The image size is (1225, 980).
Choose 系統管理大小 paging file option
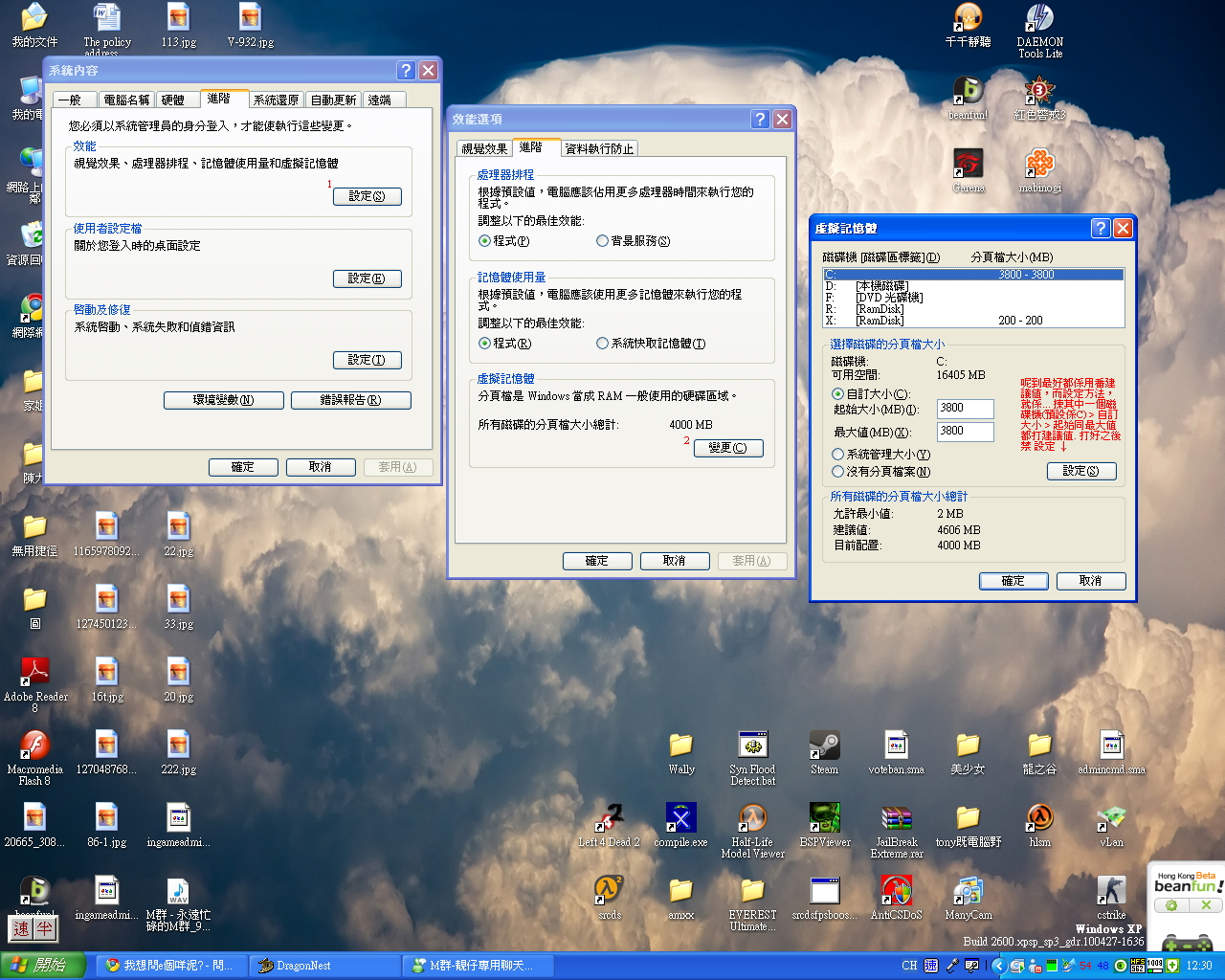tap(838, 455)
